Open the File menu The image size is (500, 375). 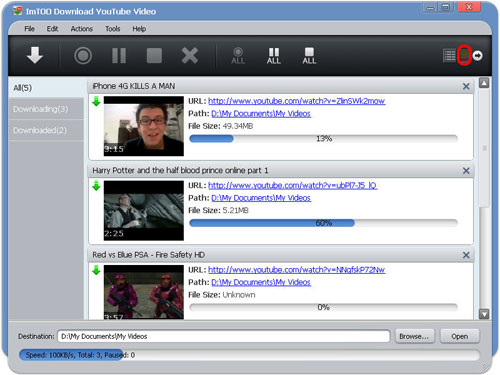pyautogui.click(x=29, y=29)
